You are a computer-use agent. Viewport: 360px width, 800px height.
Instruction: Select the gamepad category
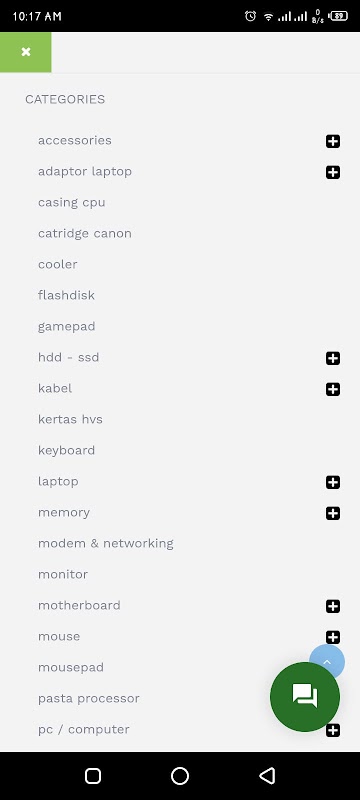pyautogui.click(x=66, y=327)
